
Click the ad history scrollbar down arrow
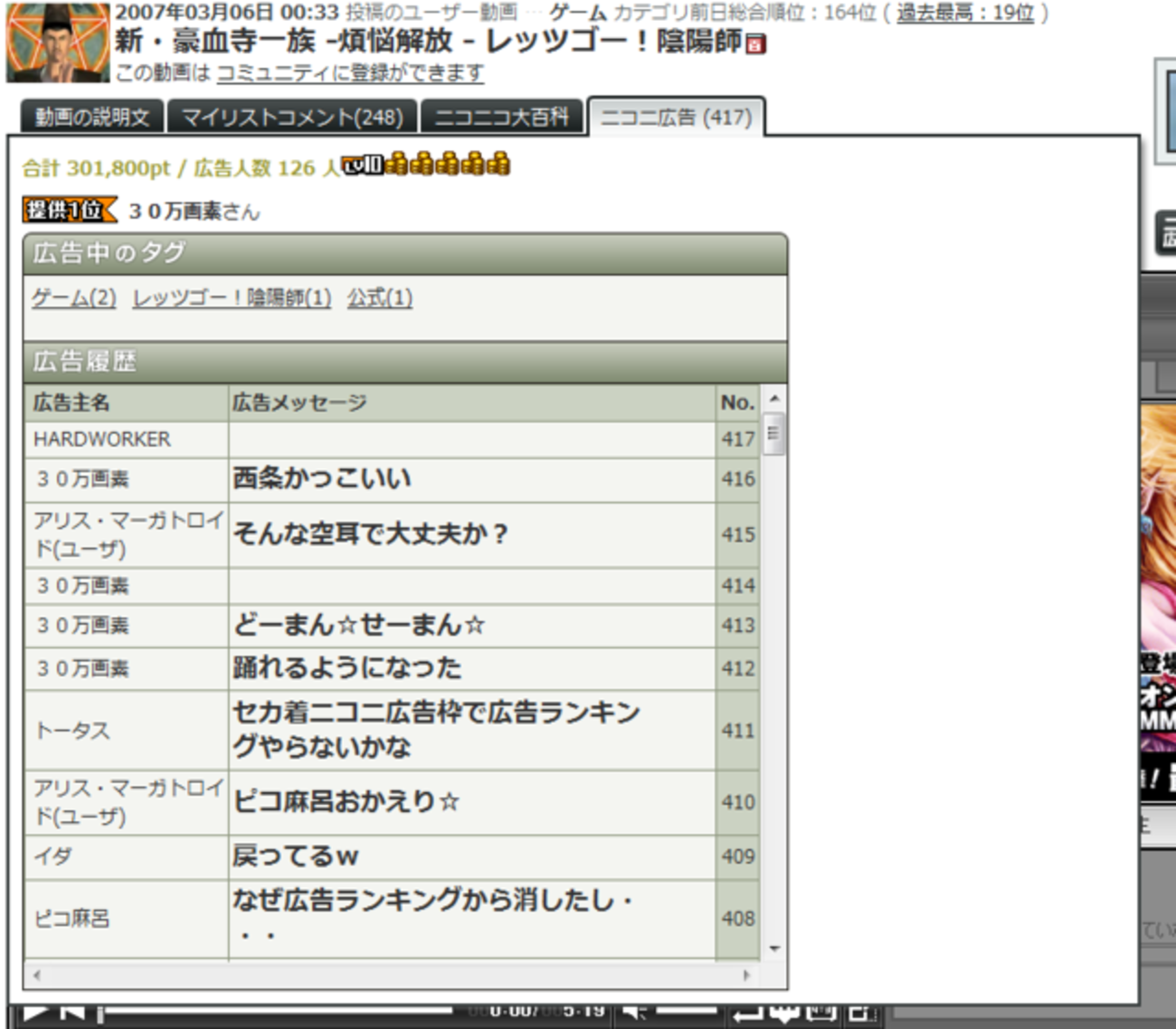coord(773,949)
